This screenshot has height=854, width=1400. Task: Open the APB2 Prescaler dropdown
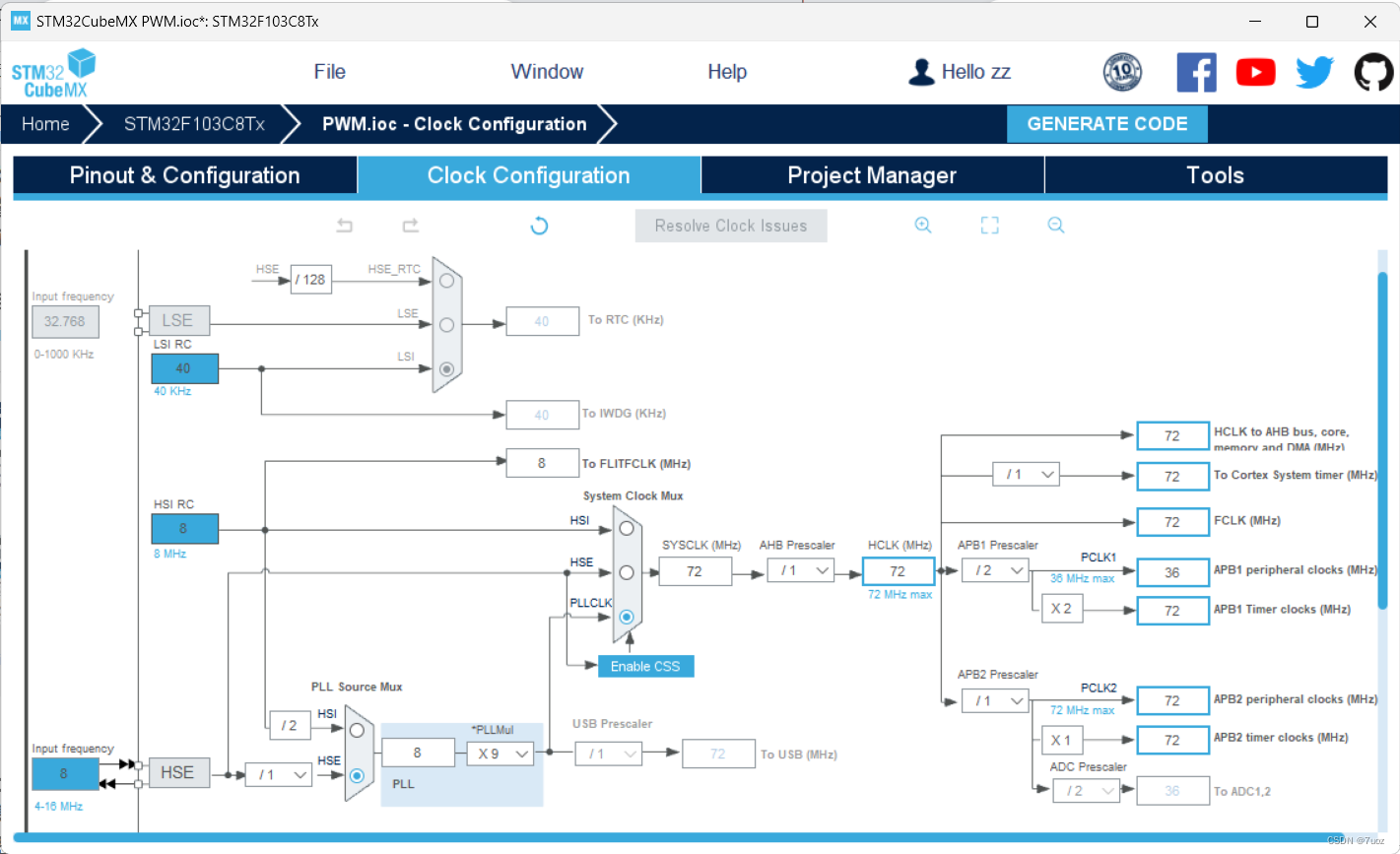pyautogui.click(x=996, y=700)
